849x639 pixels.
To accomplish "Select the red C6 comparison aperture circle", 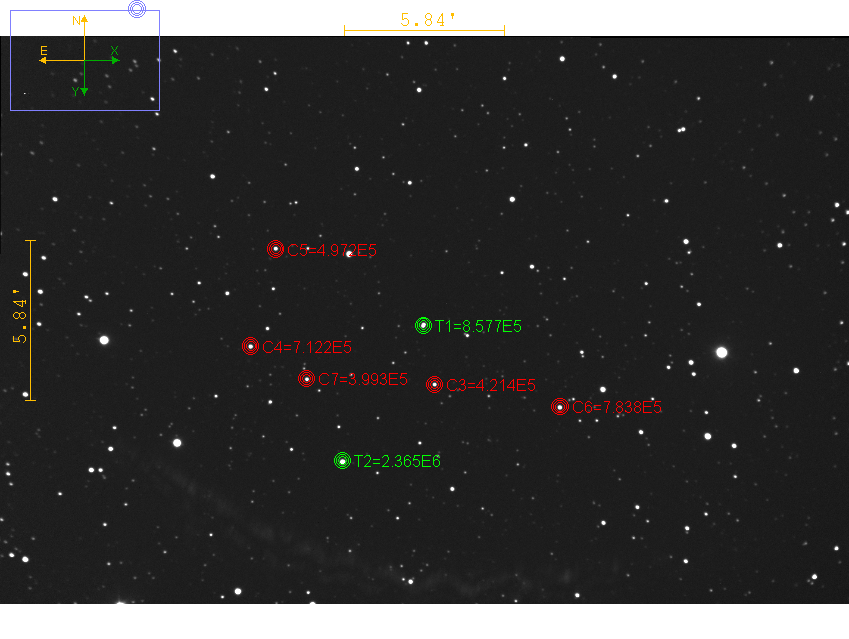I will [560, 406].
